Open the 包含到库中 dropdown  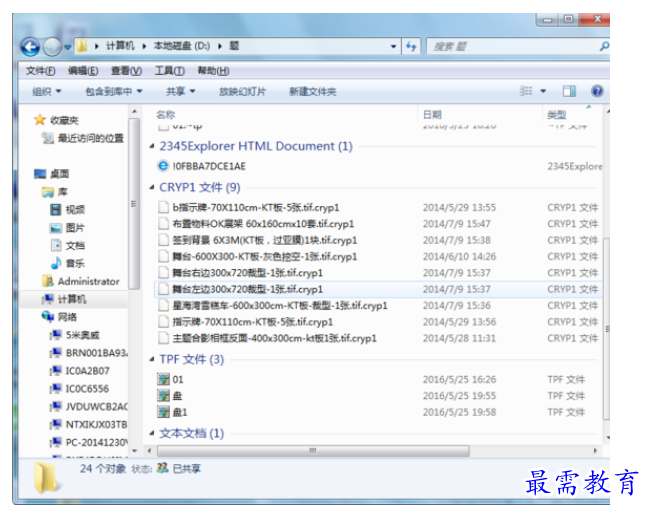pos(113,91)
